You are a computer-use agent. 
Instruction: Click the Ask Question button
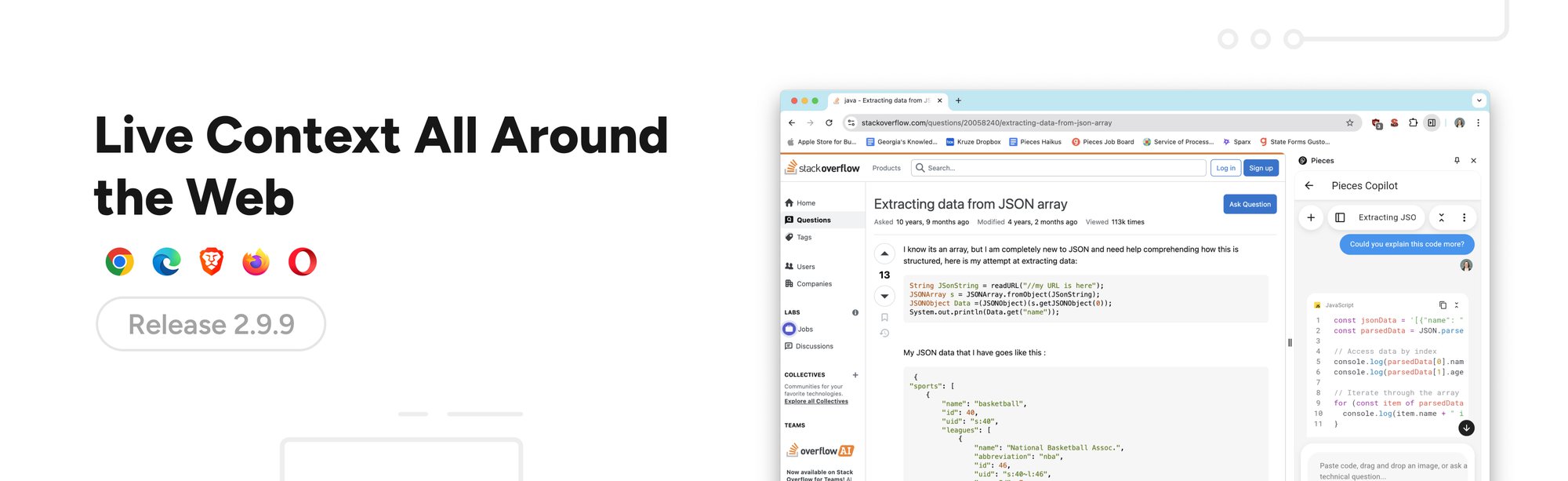tap(1250, 204)
